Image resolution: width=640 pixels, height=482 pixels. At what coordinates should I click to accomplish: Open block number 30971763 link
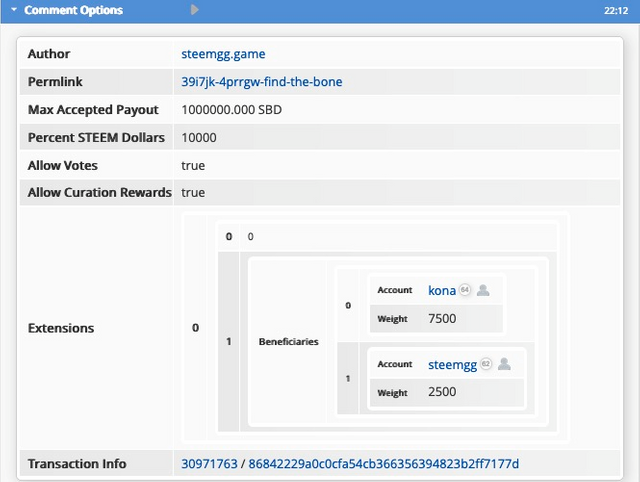209,464
